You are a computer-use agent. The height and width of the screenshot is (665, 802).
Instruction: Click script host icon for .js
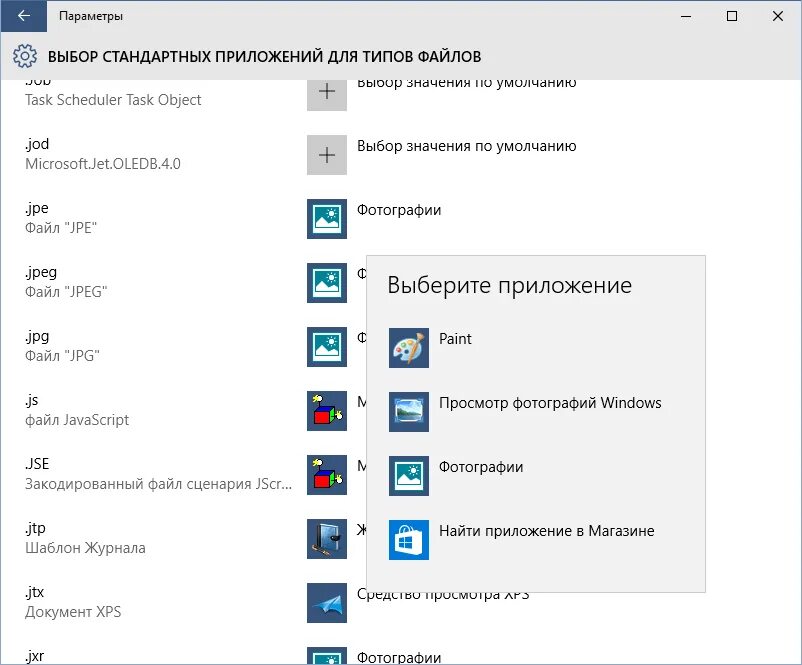pos(327,411)
